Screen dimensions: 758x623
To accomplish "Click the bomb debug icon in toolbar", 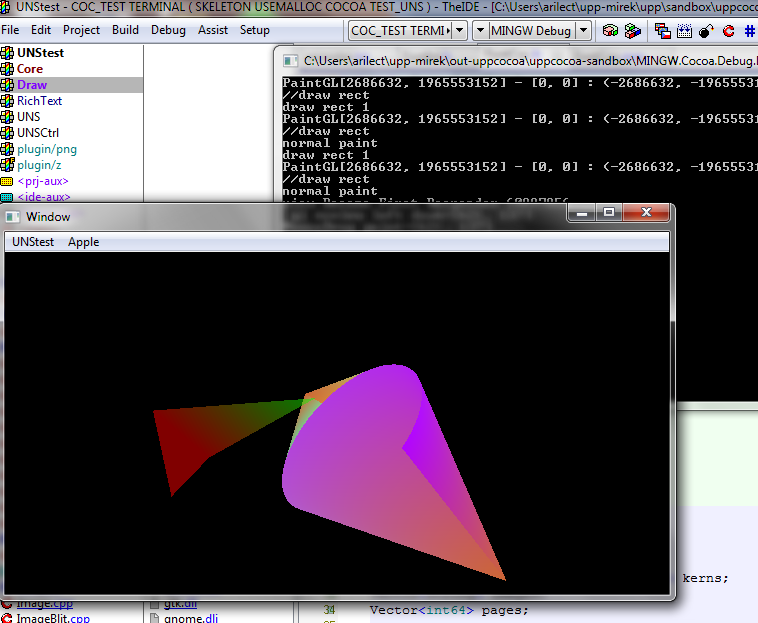I will coord(706,31).
